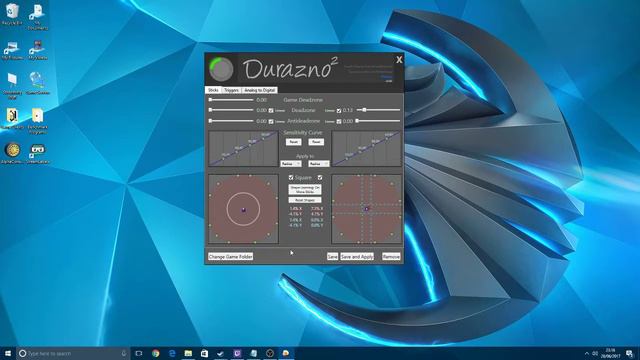The image size is (640, 360).
Task: Open Recycle Bin desktop icon
Action: (12, 14)
